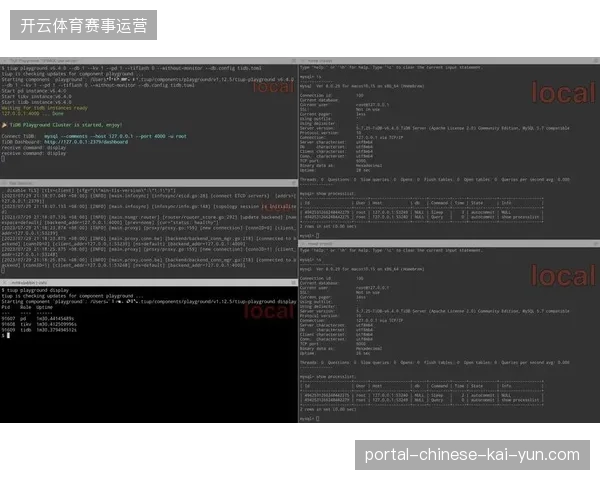Focus the lower mysql pane title bar
Image resolution: width=600 pixels, height=480 pixels.
(449, 243)
